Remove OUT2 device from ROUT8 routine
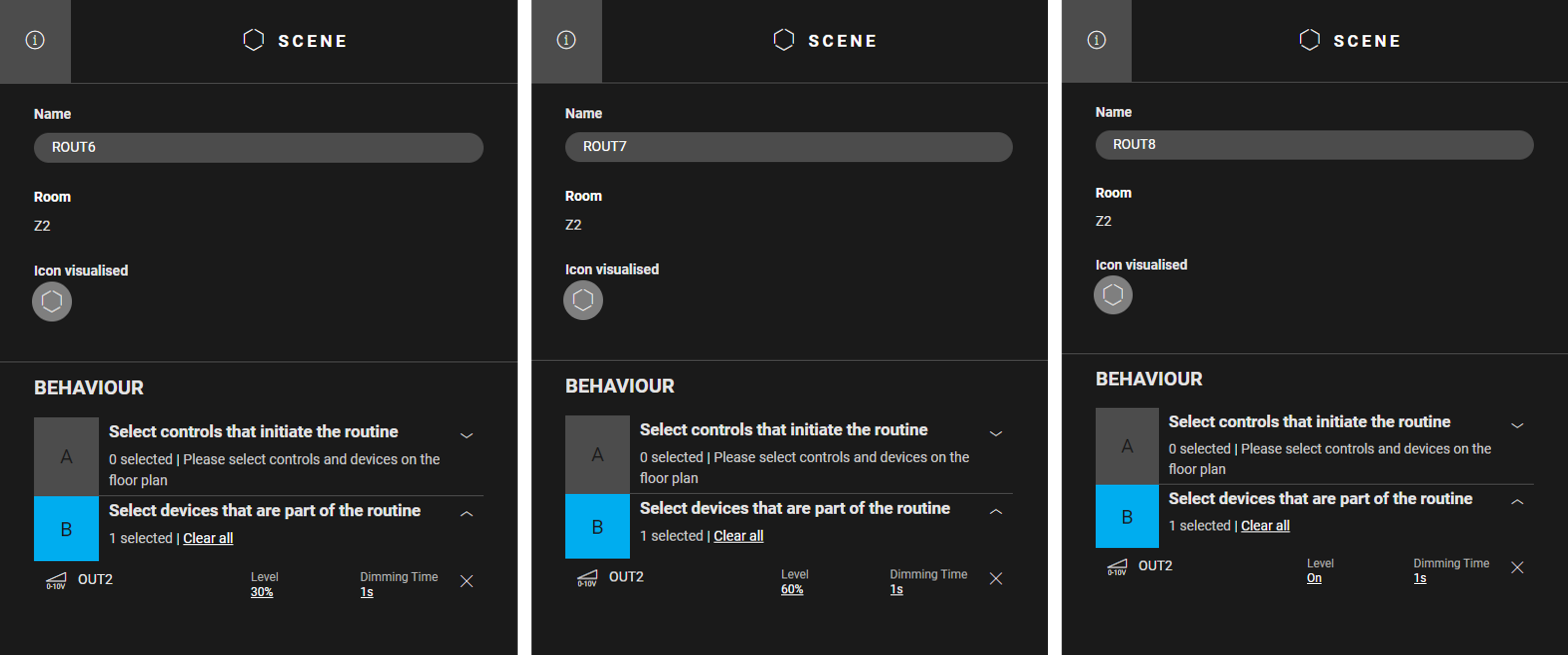The width and height of the screenshot is (1568, 655). click(x=1518, y=567)
